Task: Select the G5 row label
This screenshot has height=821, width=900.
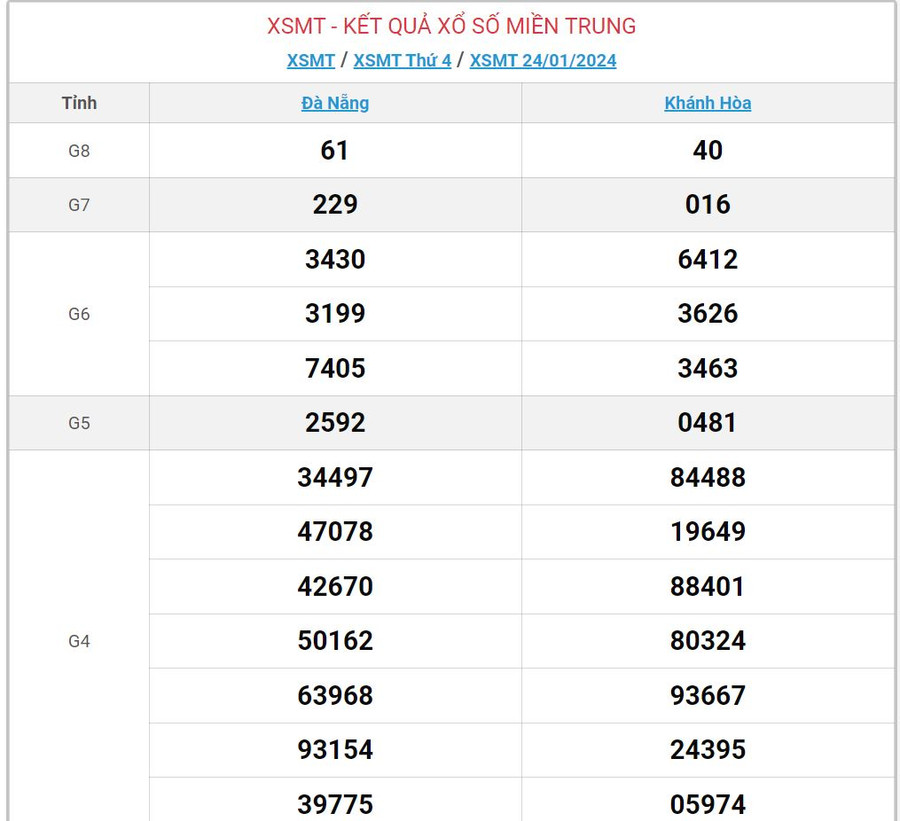Action: point(79,423)
